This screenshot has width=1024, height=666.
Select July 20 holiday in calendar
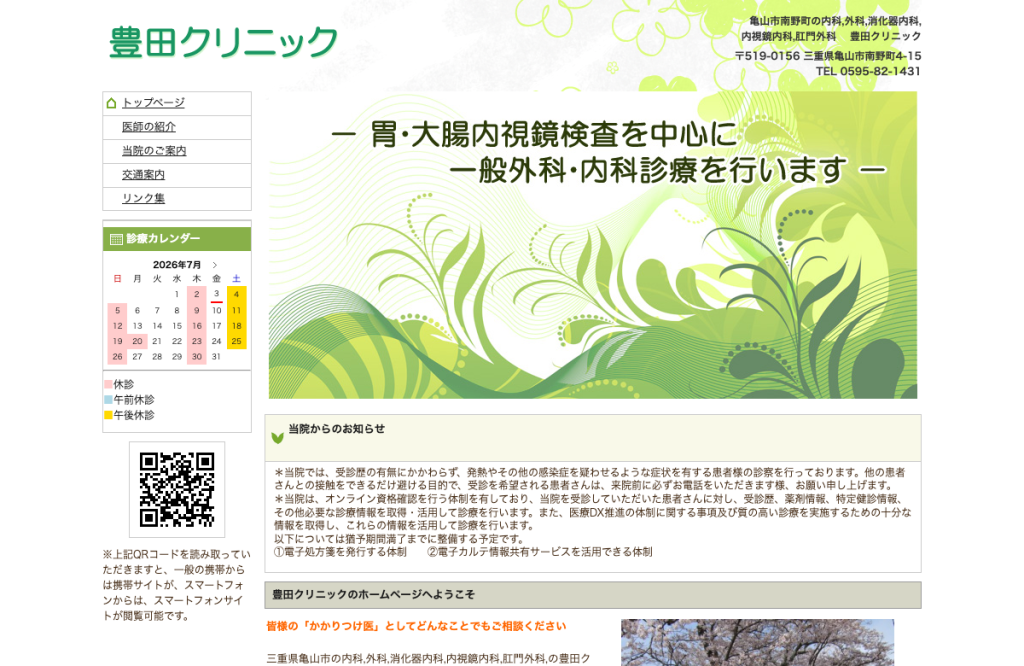coord(137,341)
